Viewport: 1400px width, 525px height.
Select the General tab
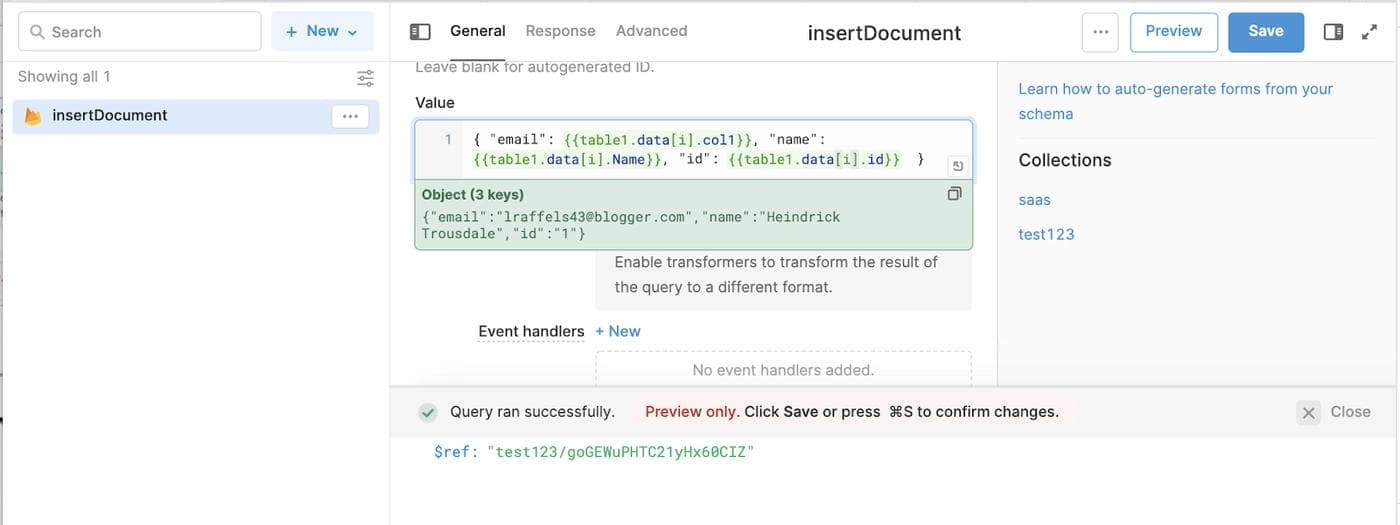tap(477, 31)
